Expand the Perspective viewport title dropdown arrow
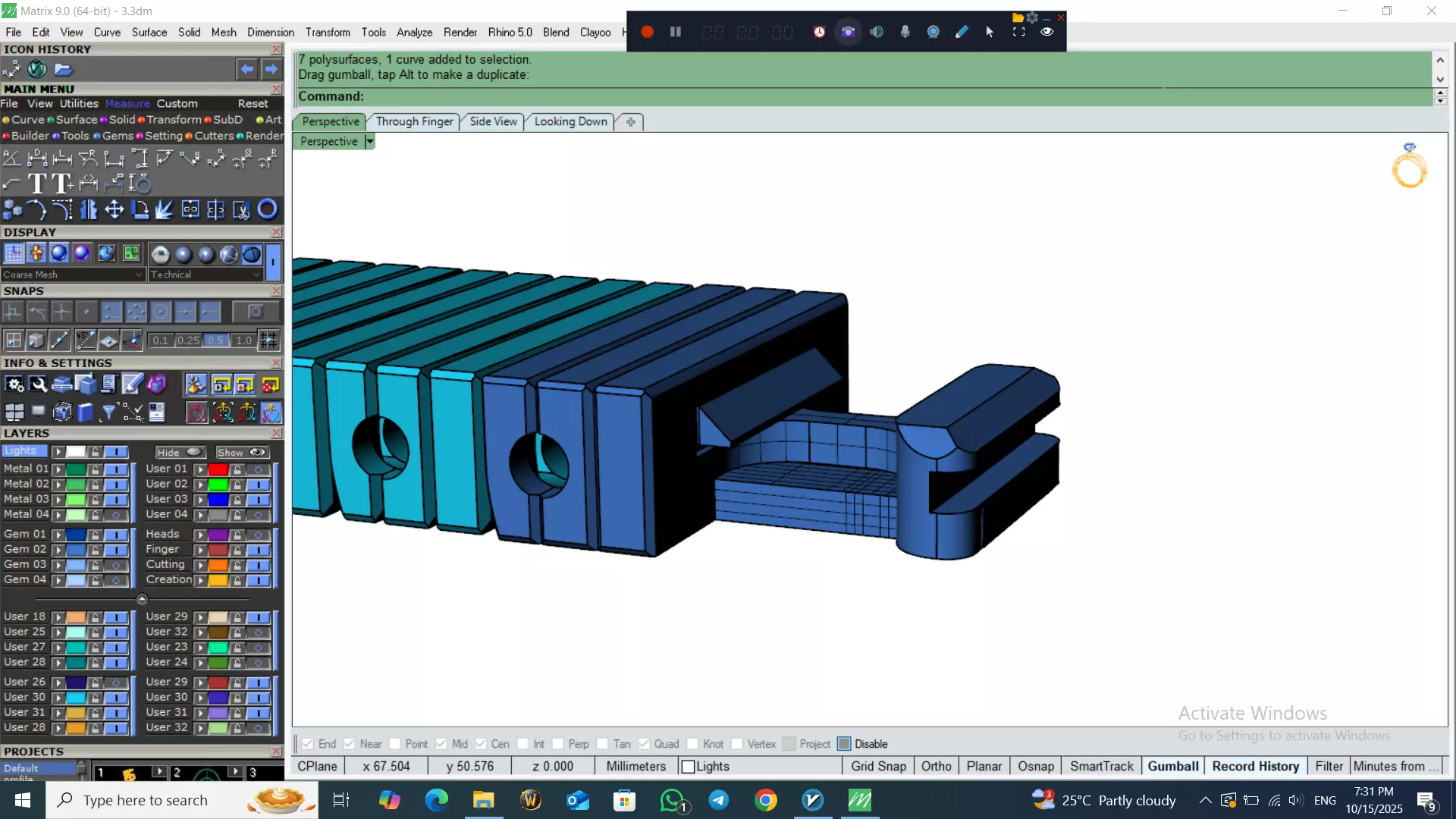The image size is (1456, 819). 370,142
